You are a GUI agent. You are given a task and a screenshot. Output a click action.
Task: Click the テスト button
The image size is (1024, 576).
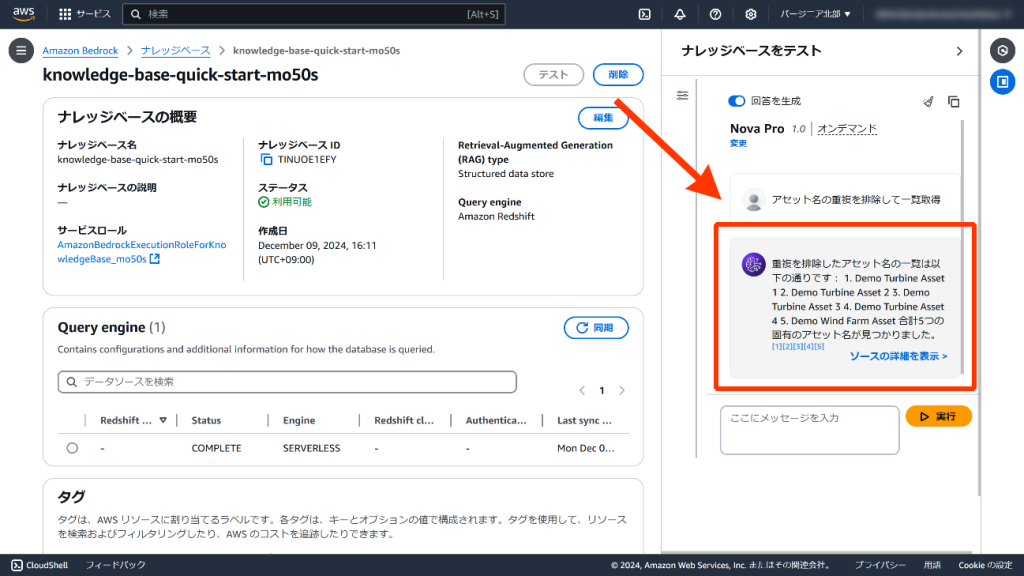tap(554, 74)
